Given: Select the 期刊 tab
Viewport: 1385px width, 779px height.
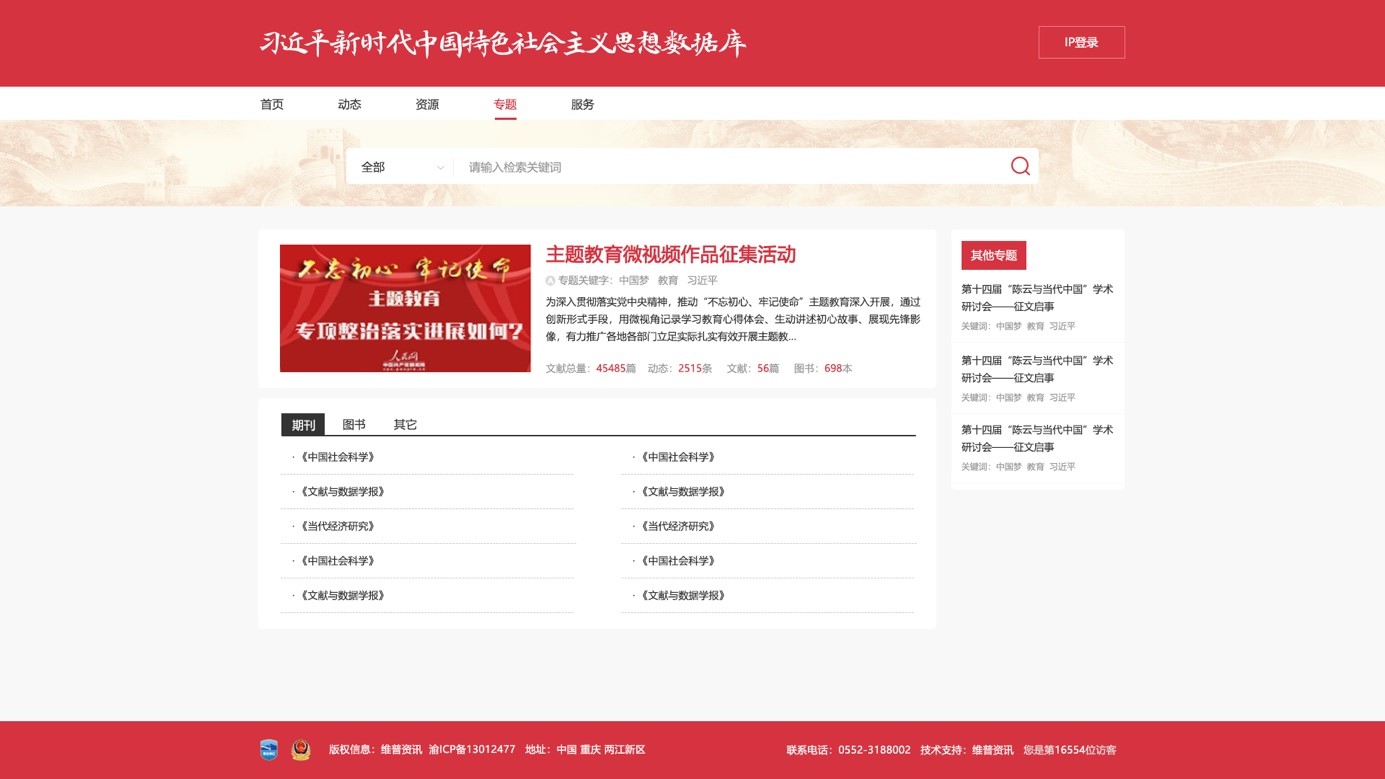Looking at the screenshot, I should click(303, 425).
